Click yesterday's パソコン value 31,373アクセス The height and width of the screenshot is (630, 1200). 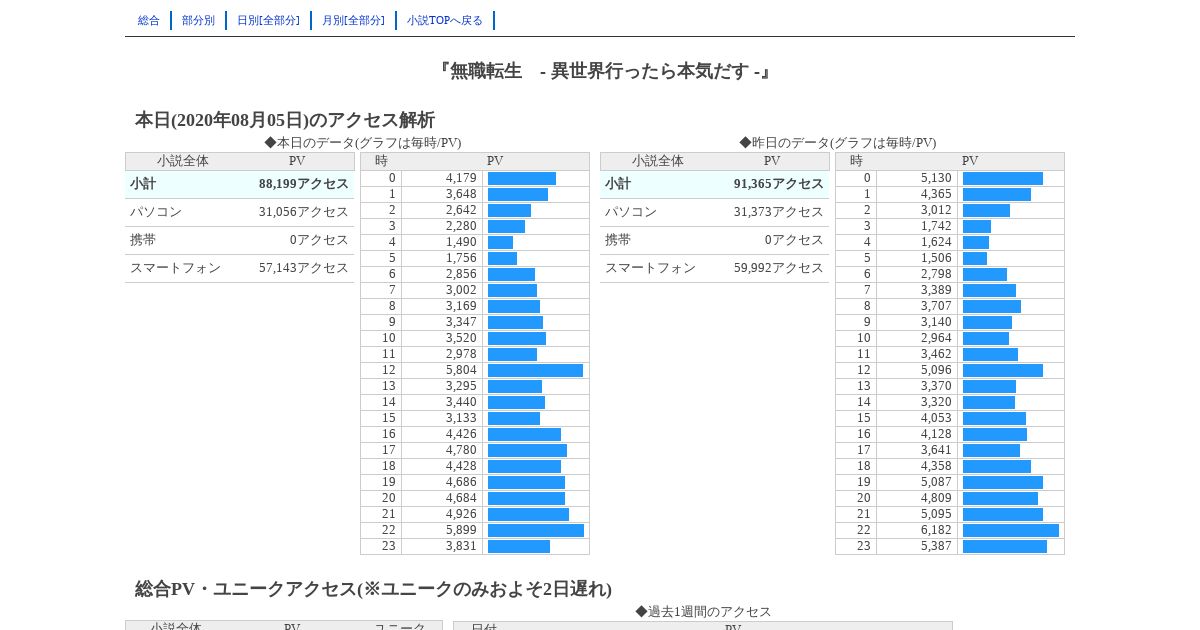[x=779, y=212]
